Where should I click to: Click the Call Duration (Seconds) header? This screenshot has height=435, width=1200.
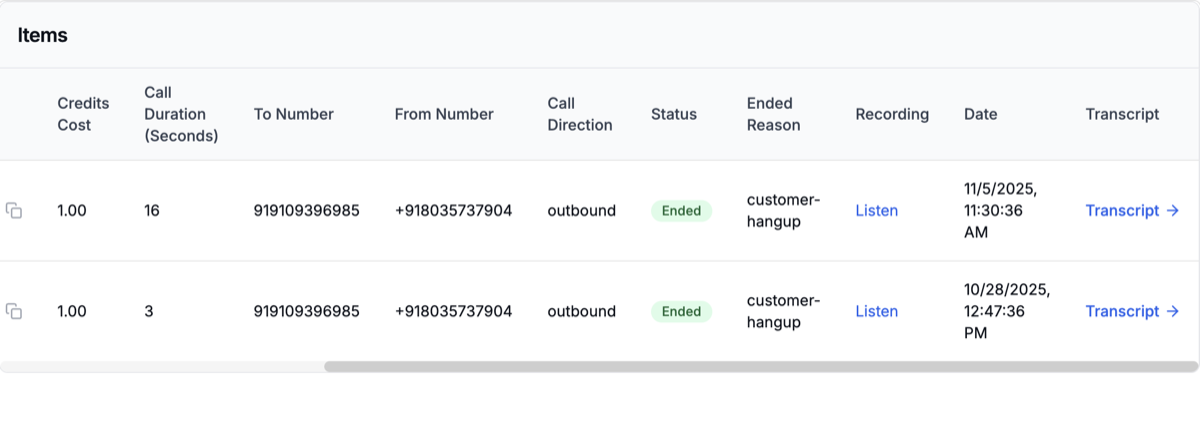click(x=181, y=114)
